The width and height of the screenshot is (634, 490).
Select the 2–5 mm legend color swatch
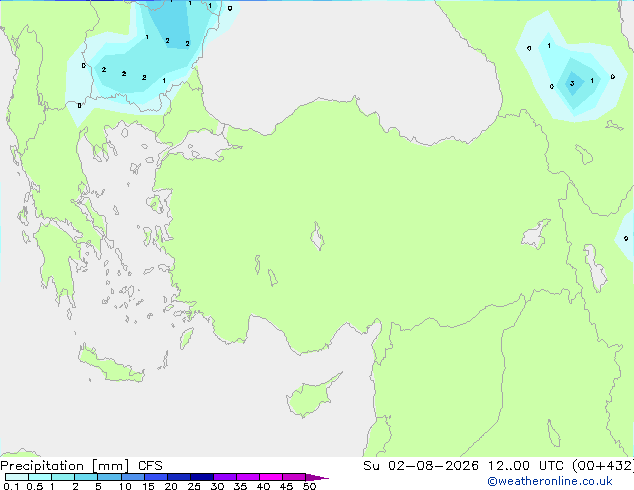(86, 477)
